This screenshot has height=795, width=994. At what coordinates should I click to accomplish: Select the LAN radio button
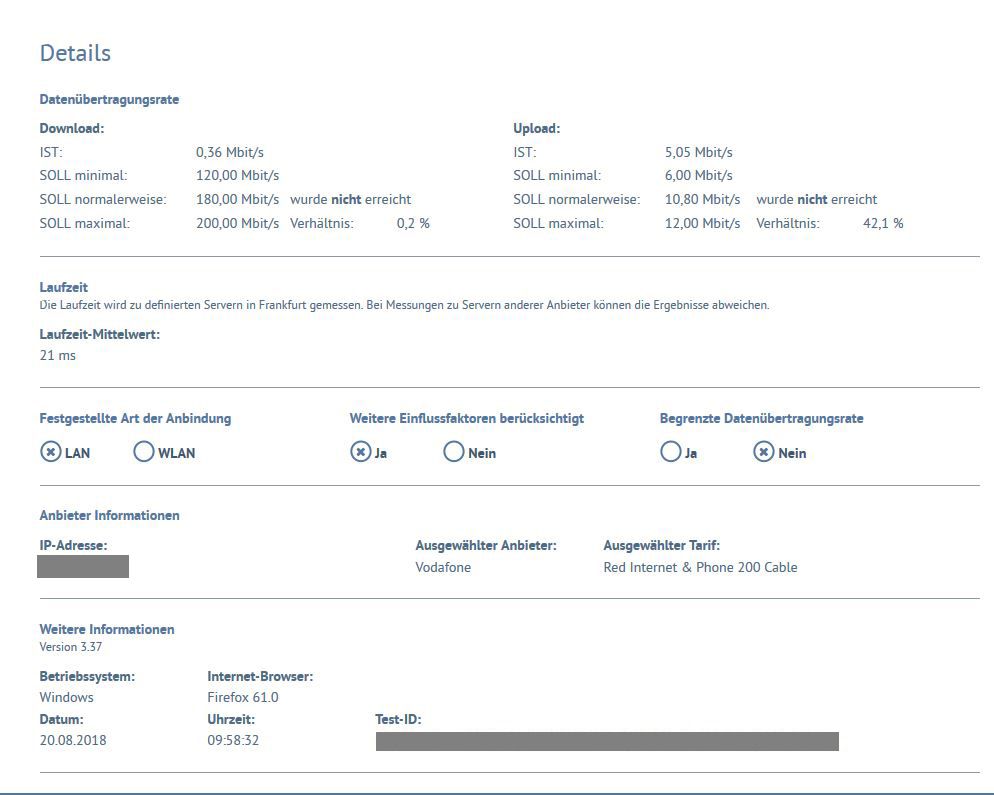pyautogui.click(x=51, y=452)
